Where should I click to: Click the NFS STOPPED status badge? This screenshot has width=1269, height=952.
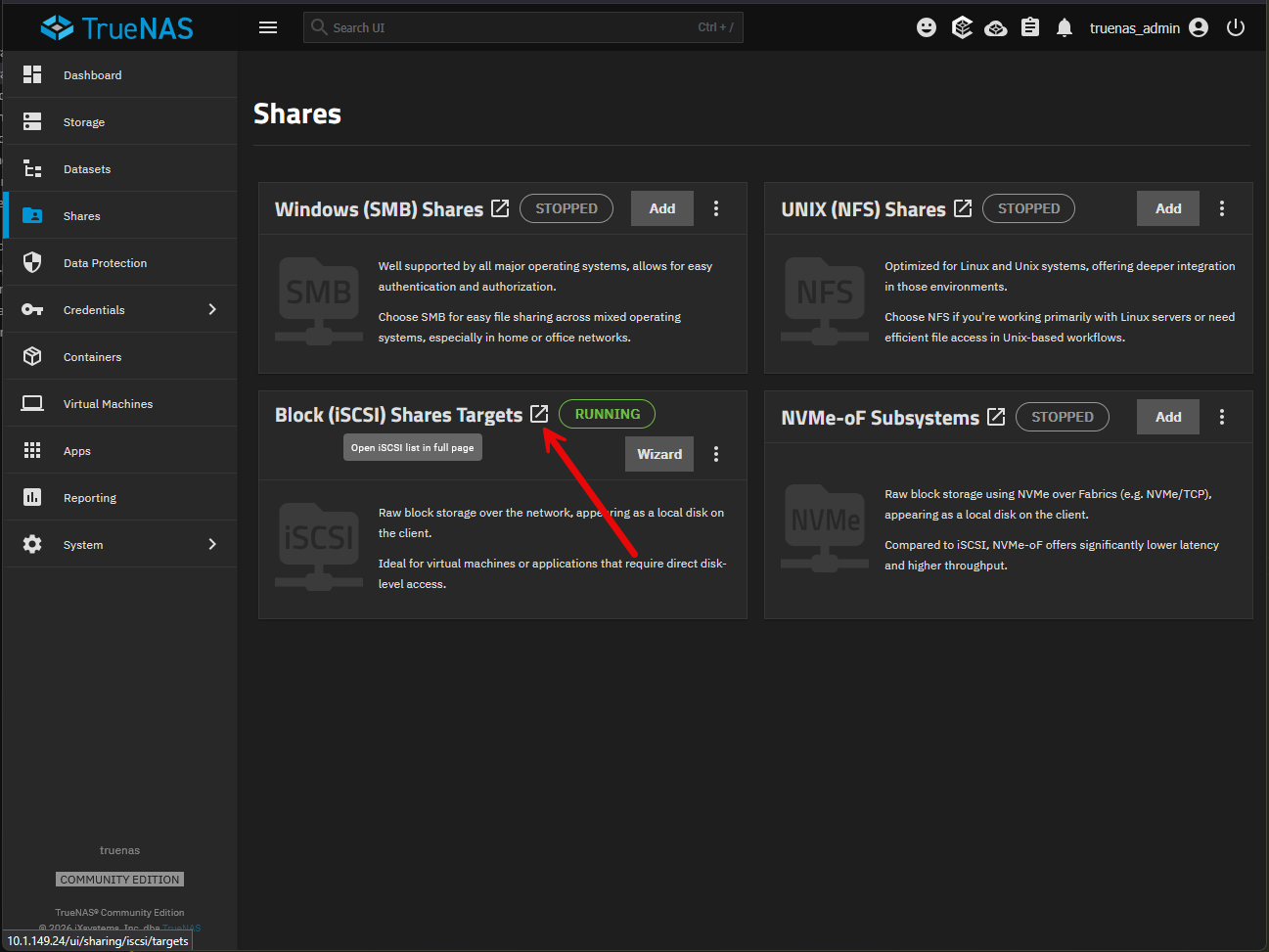pyautogui.click(x=1028, y=208)
